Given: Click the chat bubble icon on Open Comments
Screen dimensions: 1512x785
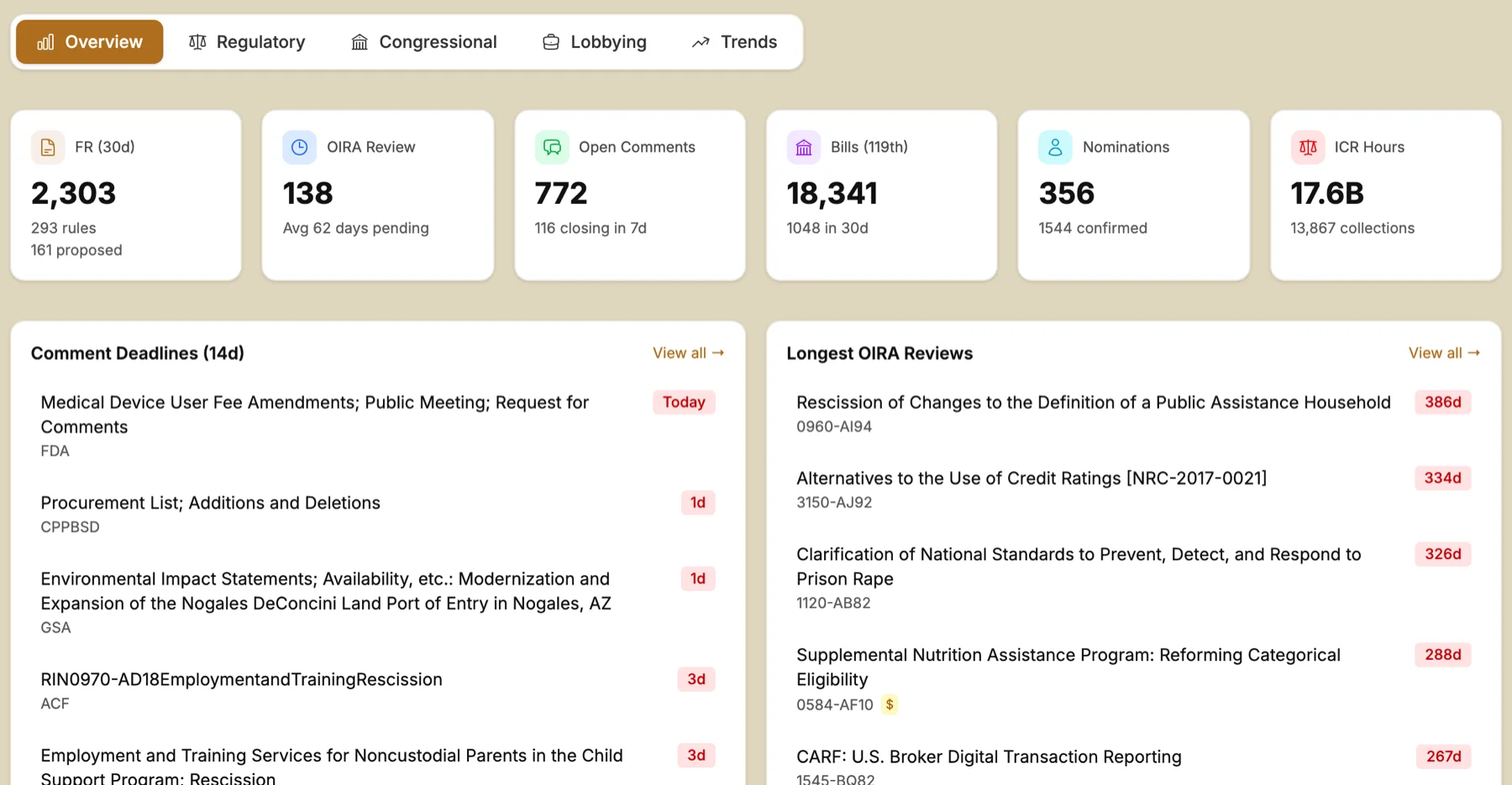Looking at the screenshot, I should tap(552, 148).
